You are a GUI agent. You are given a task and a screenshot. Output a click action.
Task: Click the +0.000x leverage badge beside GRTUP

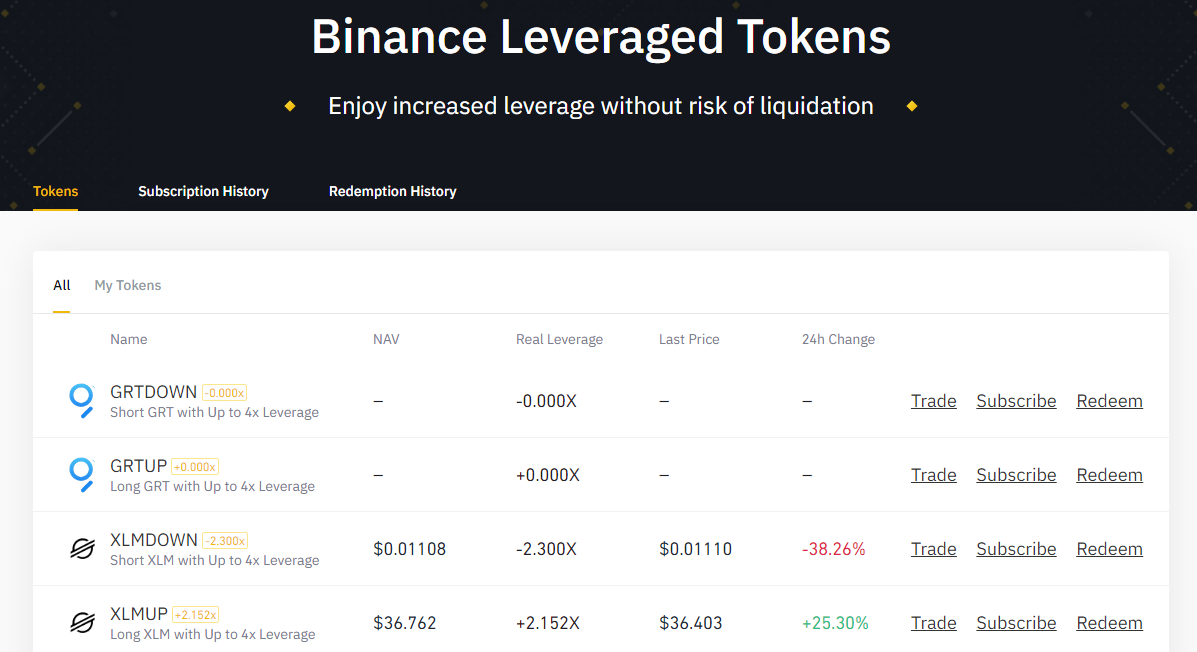point(195,467)
